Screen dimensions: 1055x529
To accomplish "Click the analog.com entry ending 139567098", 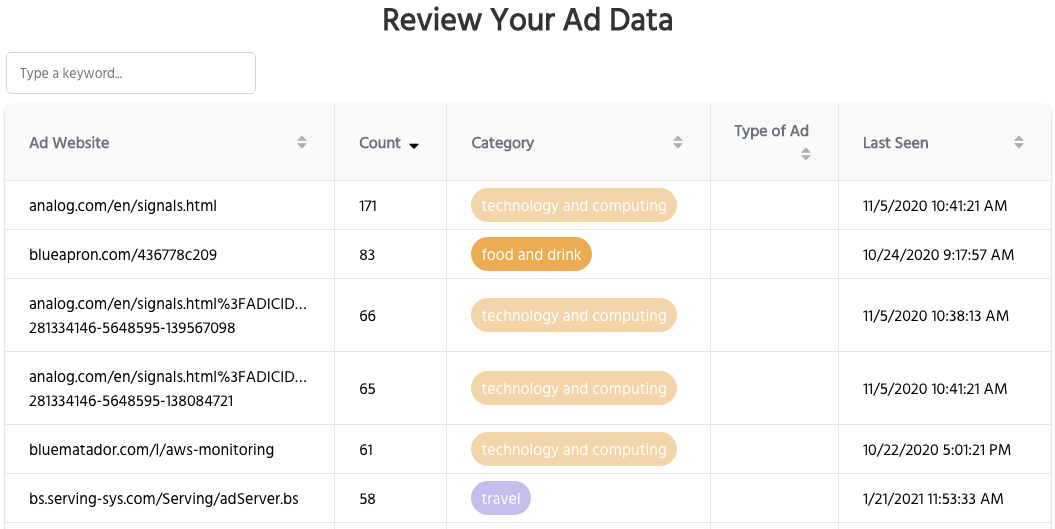I will pyautogui.click(x=168, y=316).
